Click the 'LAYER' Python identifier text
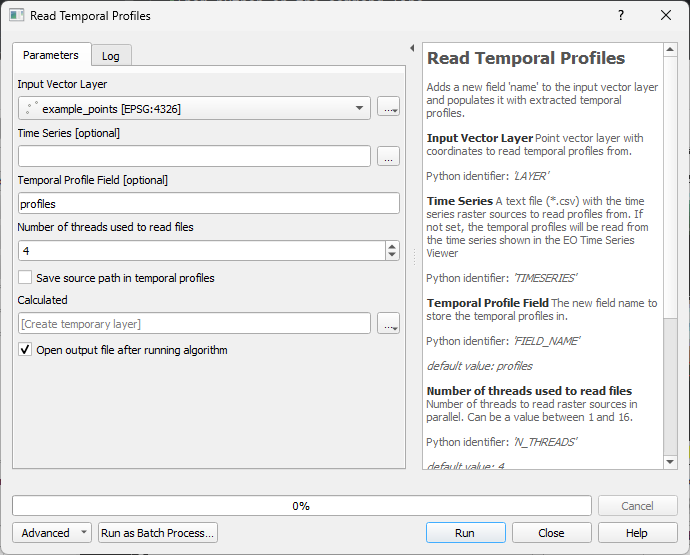 pyautogui.click(x=532, y=176)
